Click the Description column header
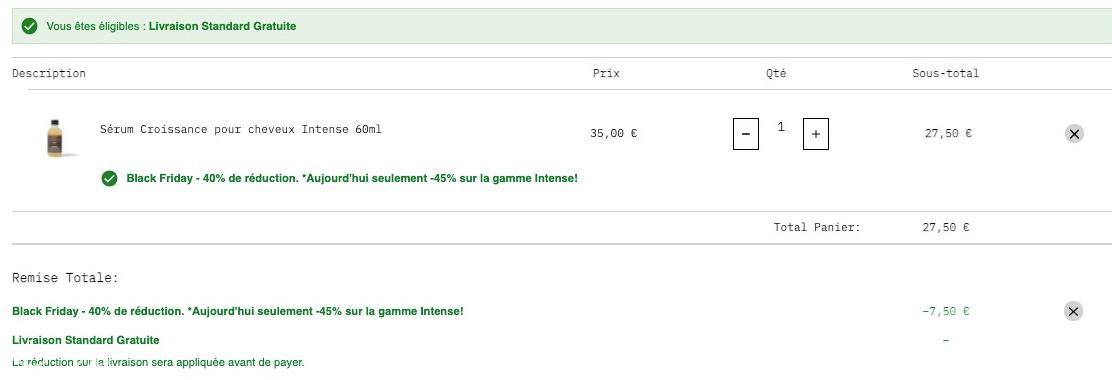Image resolution: width=1112 pixels, height=380 pixels. coord(49,73)
